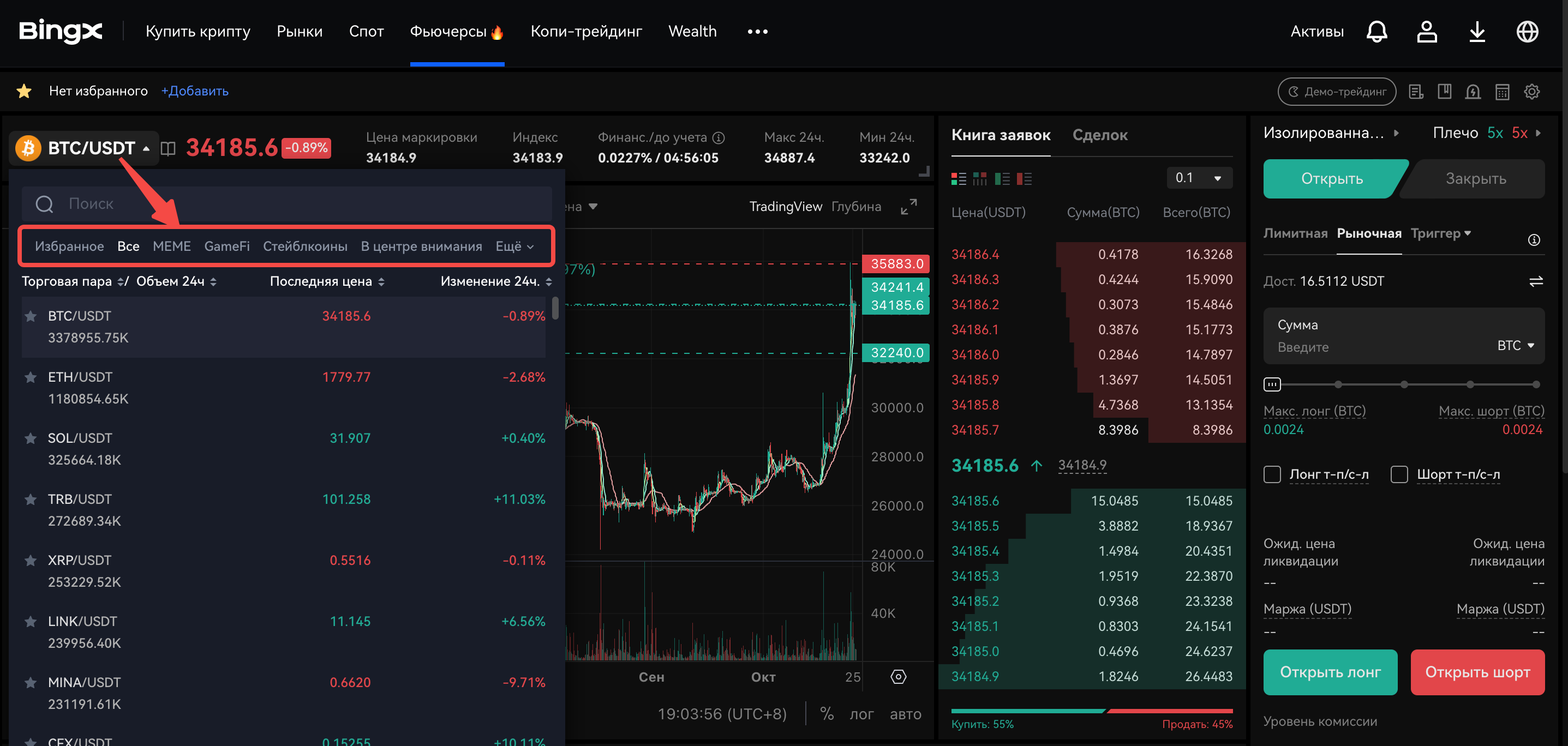Open the Рынки menu

coord(300,32)
